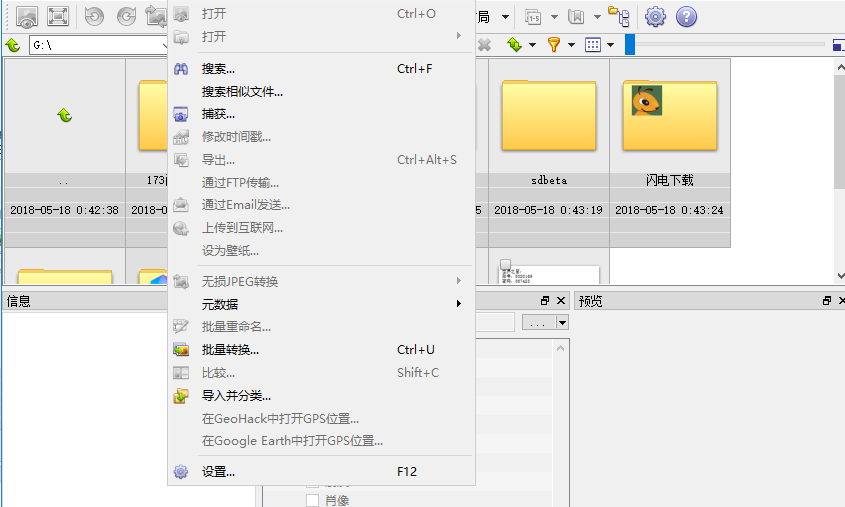This screenshot has width=845, height=507.
Task: Click the view image toolbar icon
Action: click(x=26, y=17)
